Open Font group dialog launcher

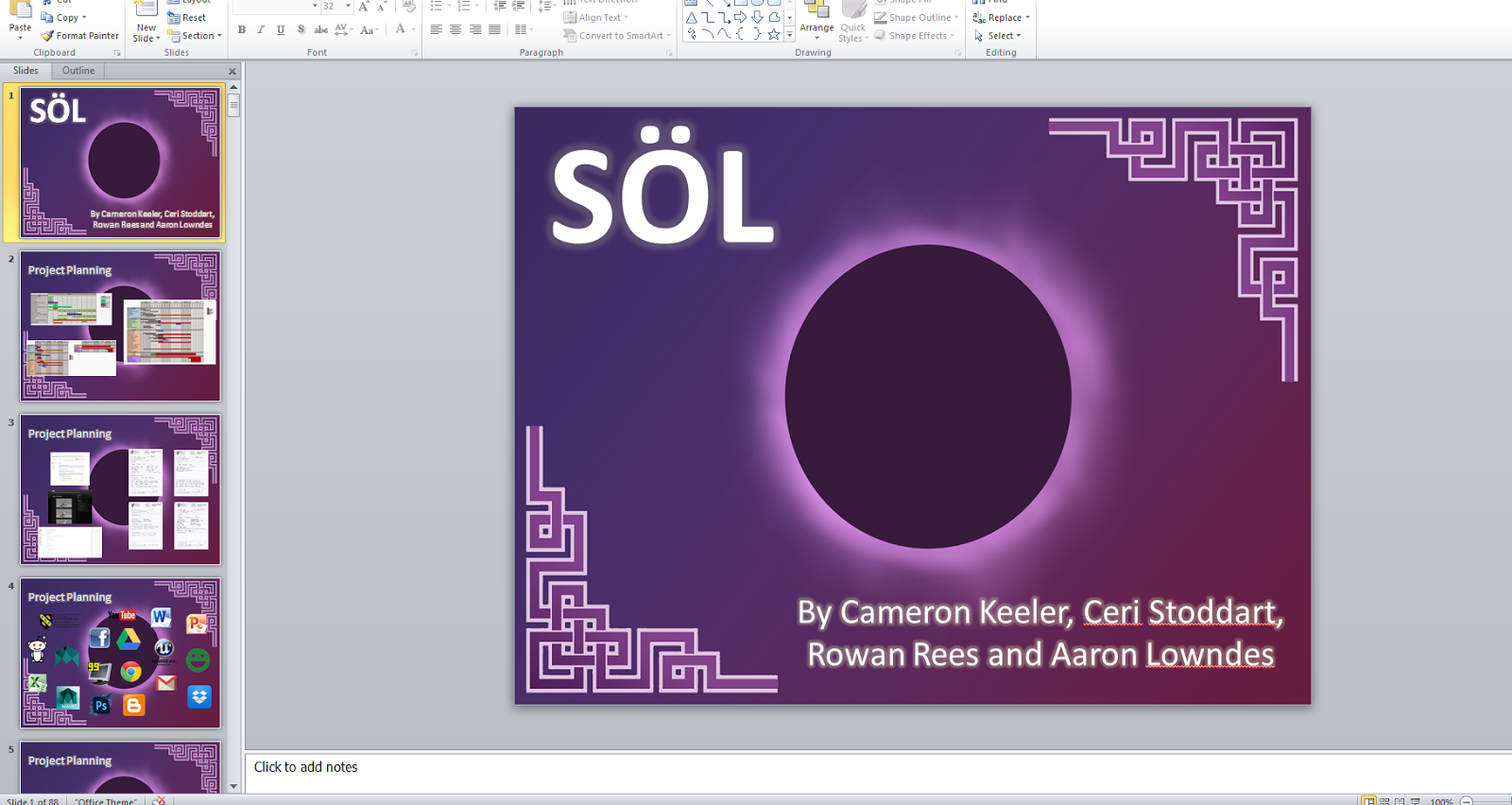[x=414, y=53]
